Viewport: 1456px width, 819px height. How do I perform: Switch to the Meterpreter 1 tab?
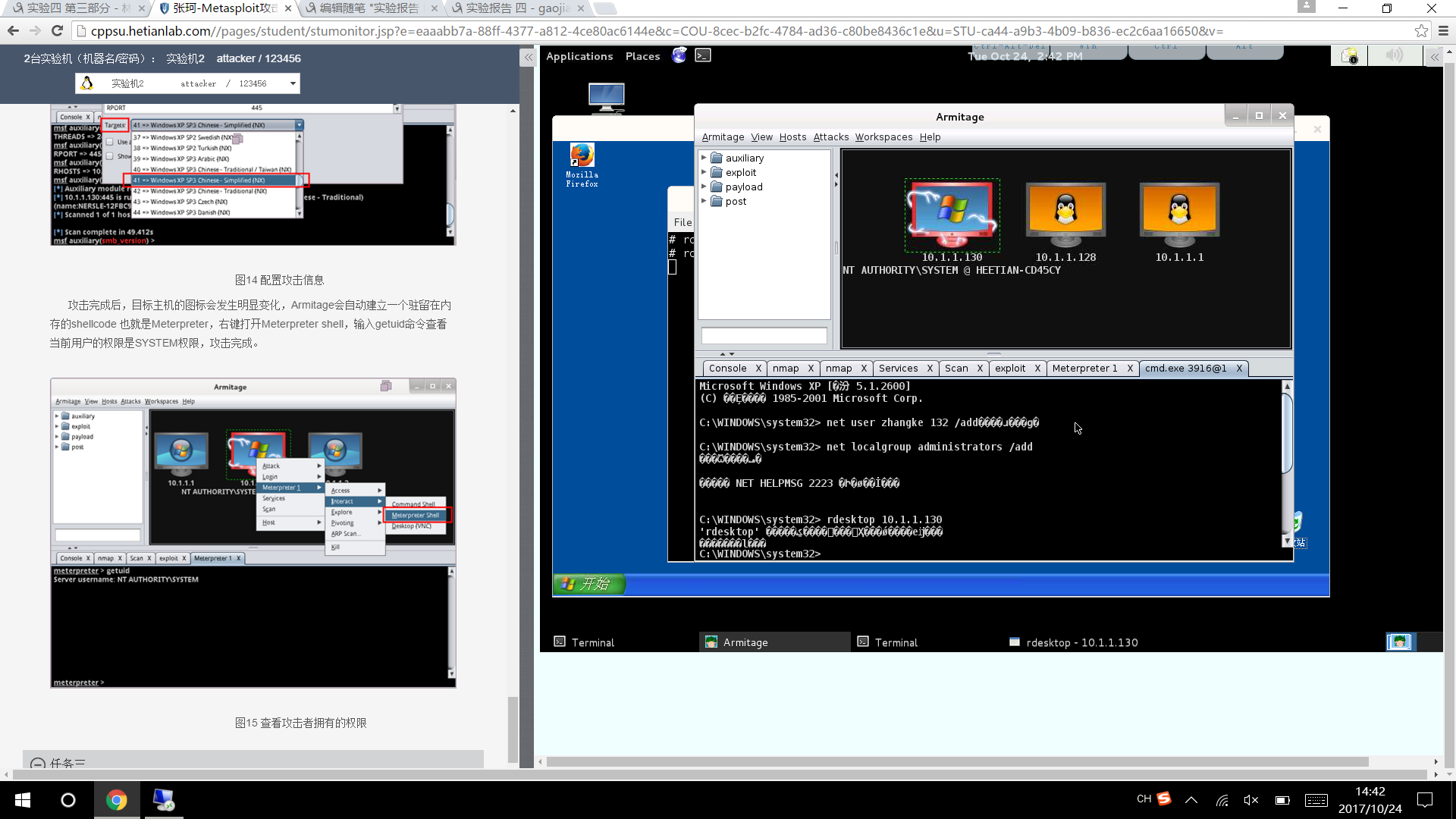point(1084,369)
